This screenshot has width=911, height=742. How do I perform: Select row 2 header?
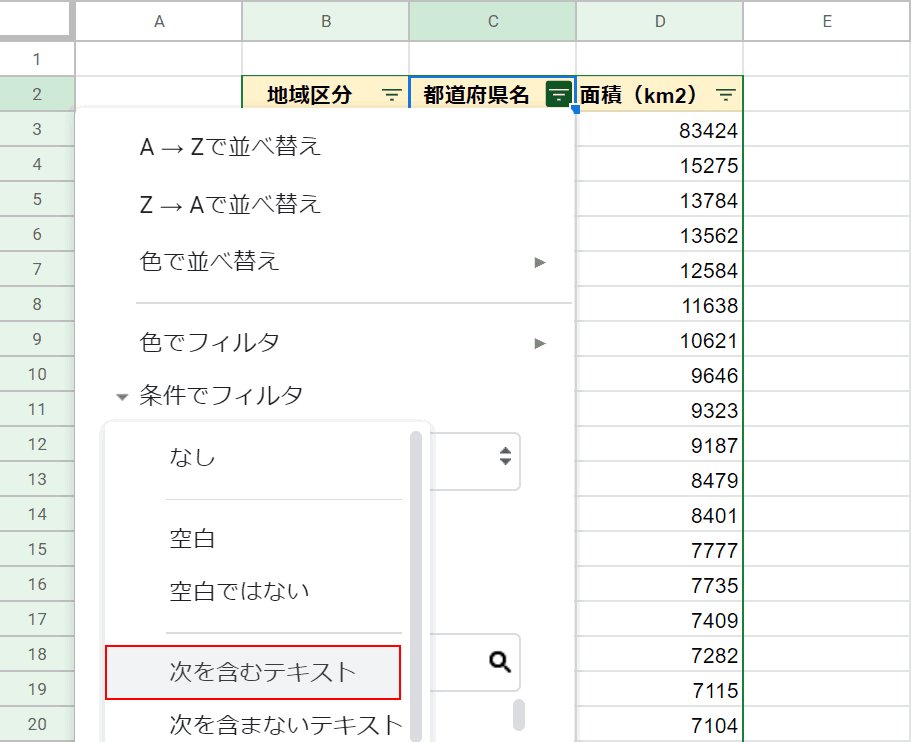pos(37,94)
